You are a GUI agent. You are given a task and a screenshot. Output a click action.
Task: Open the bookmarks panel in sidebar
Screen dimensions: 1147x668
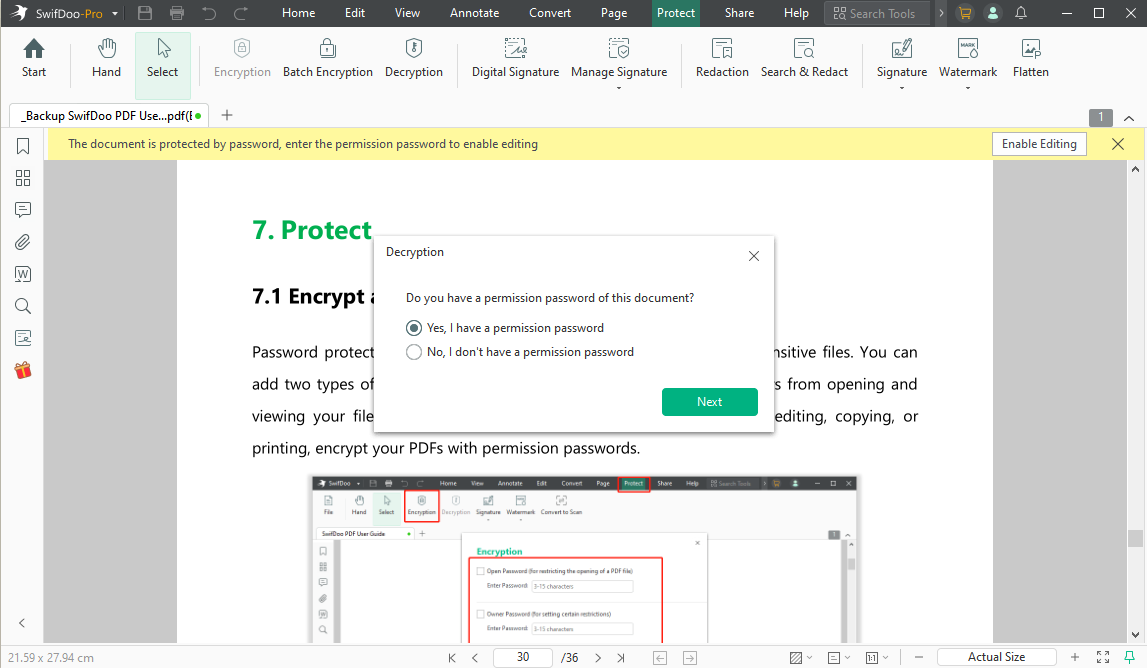click(22, 147)
